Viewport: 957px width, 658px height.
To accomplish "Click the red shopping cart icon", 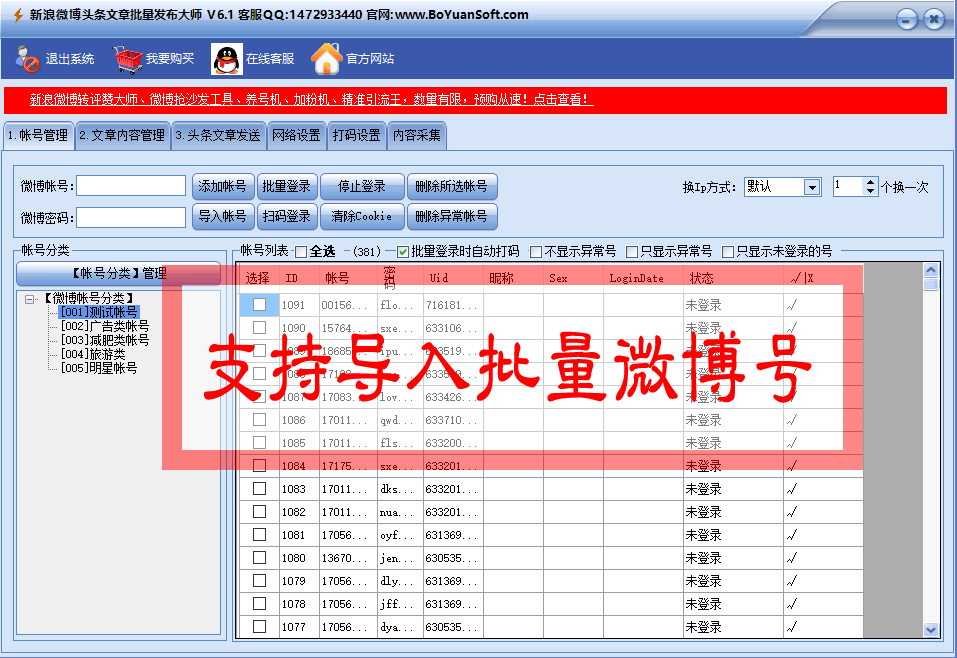I will pos(128,59).
